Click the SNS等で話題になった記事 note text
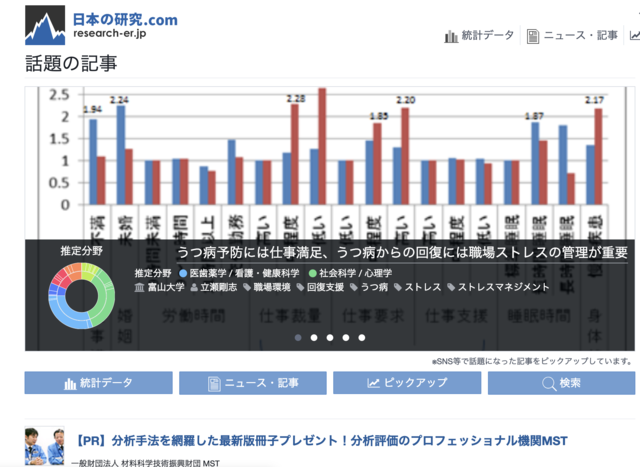Viewport: 640px width, 467px height. [532, 361]
